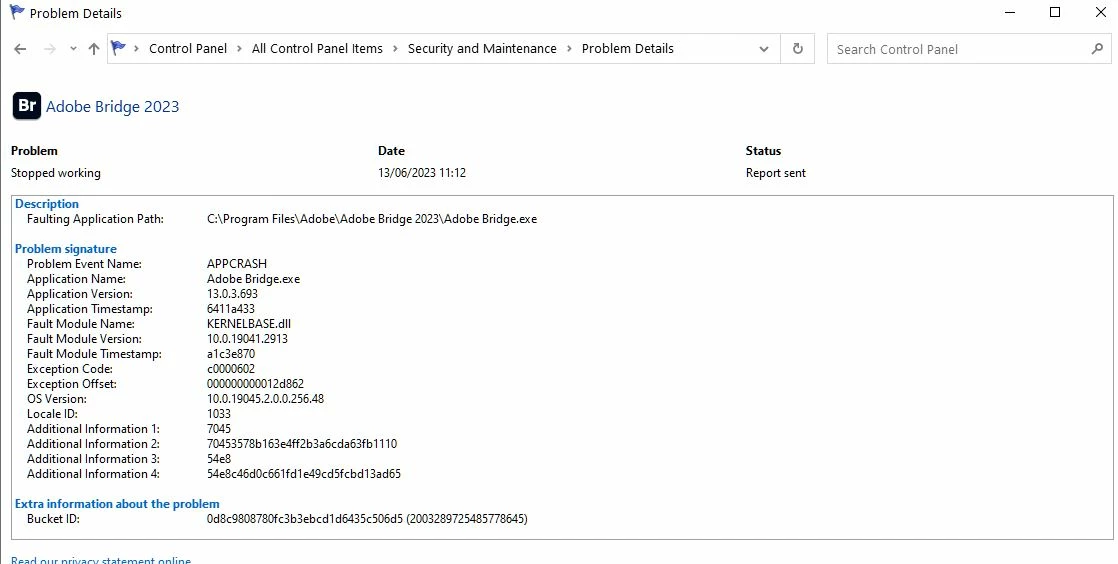Click the Adobe Bridge 2023 heading
Image resolution: width=1118 pixels, height=564 pixels.
click(x=113, y=106)
